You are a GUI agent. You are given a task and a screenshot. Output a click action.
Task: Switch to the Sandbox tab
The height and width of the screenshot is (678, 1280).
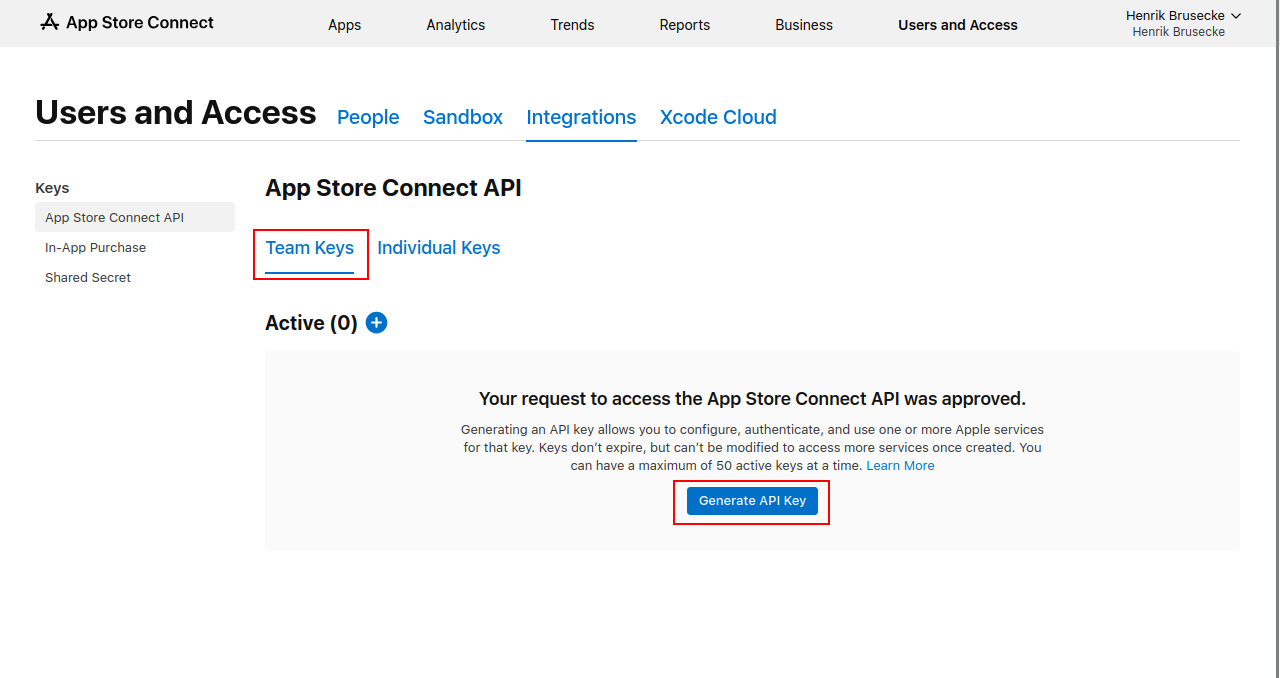click(463, 117)
